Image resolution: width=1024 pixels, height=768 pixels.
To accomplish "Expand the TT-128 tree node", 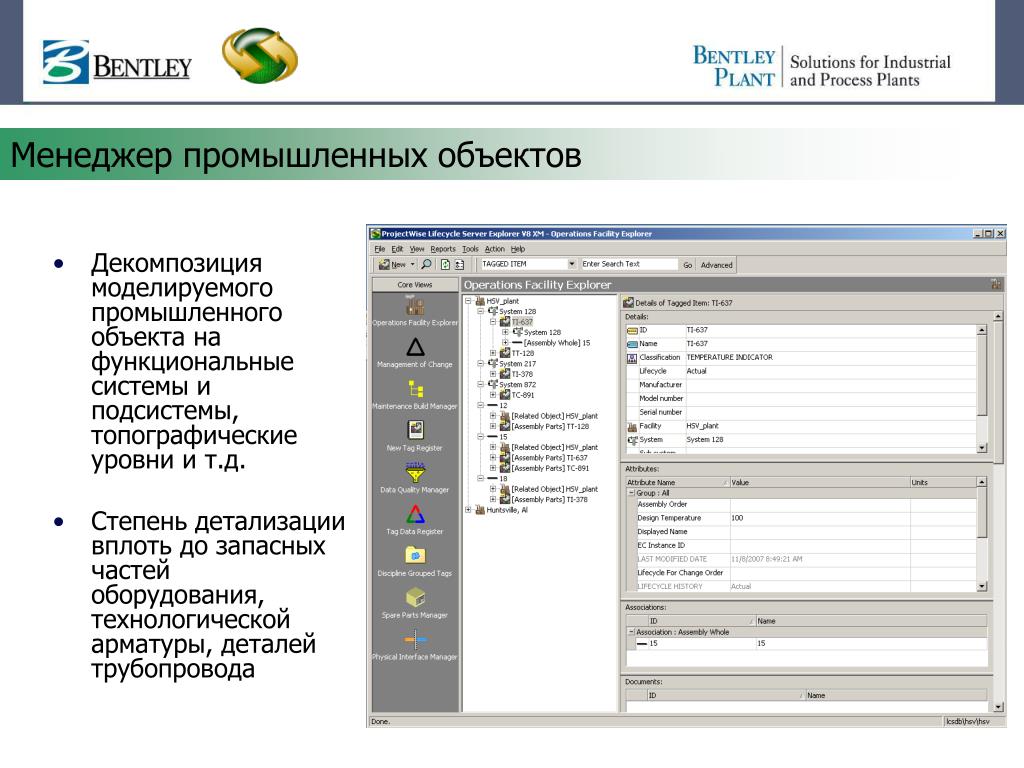I will [x=493, y=353].
